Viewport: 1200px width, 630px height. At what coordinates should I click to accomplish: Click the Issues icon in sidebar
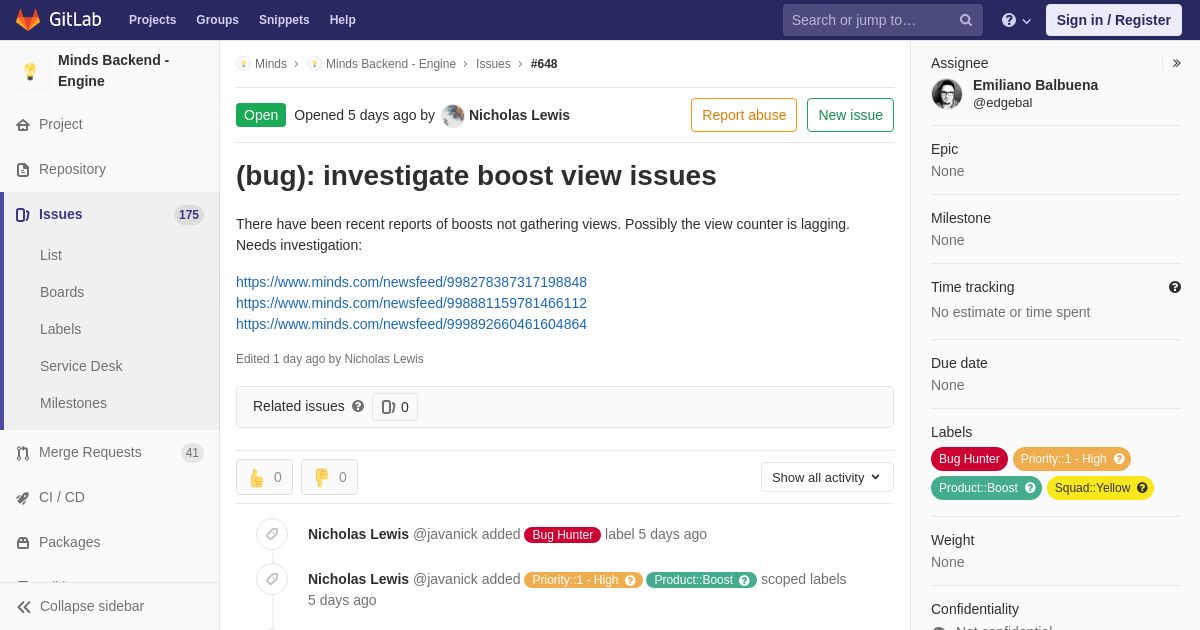[23, 215]
